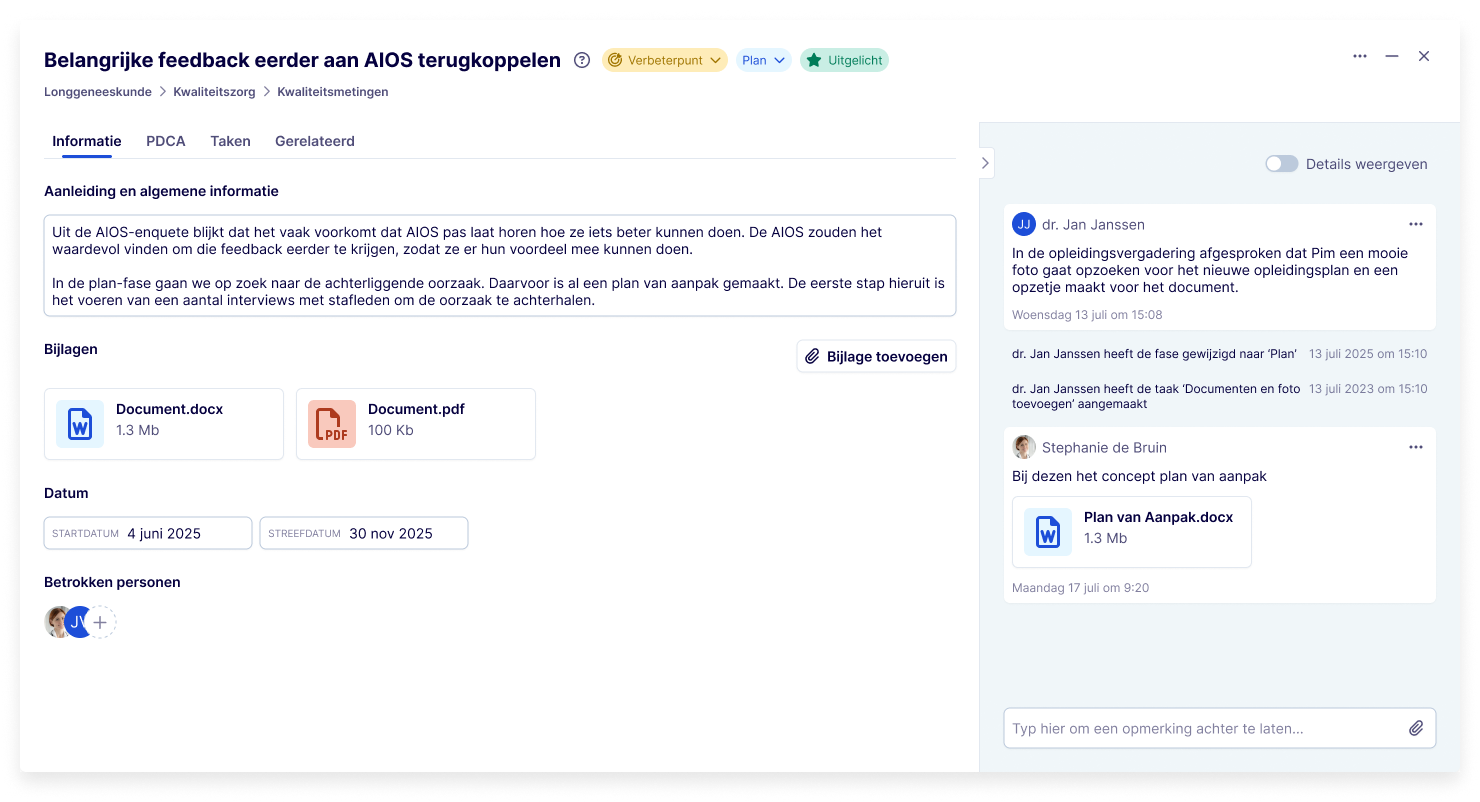
Task: Switch to the PDCA tab
Action: (166, 141)
